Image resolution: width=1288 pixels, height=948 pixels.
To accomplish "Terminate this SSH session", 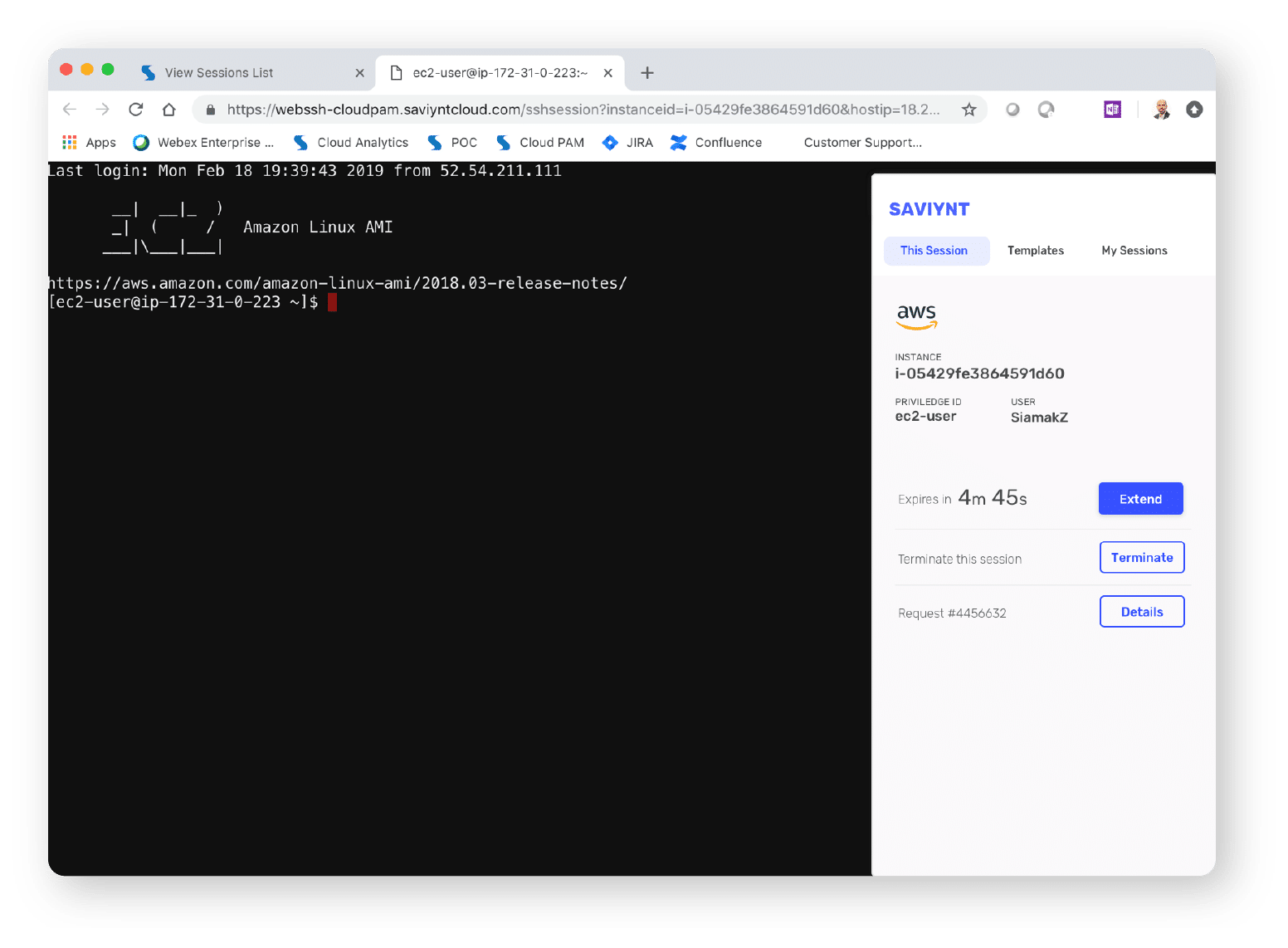I will (x=1142, y=558).
